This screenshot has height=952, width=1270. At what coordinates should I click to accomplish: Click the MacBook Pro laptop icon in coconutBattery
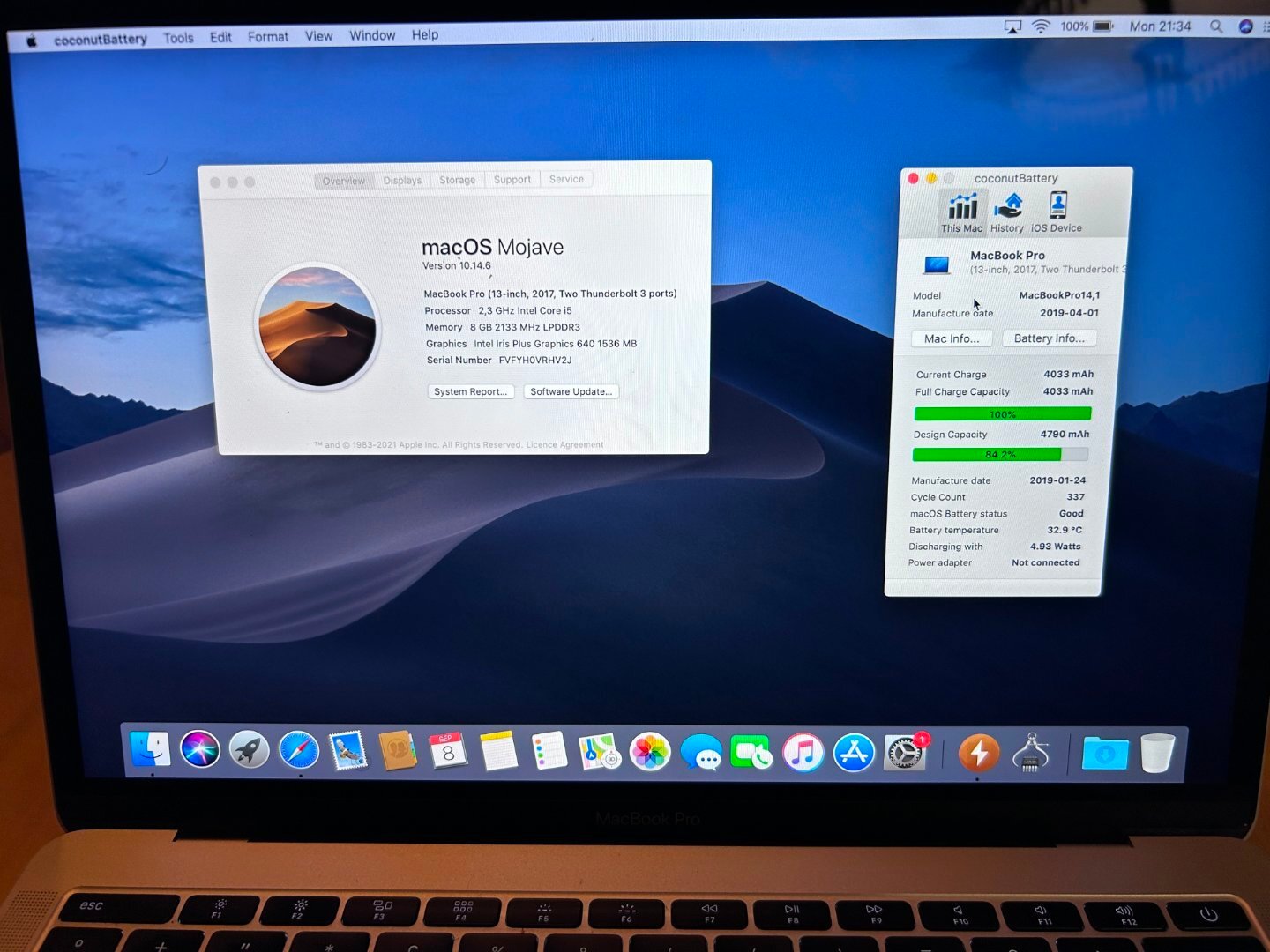click(x=936, y=264)
